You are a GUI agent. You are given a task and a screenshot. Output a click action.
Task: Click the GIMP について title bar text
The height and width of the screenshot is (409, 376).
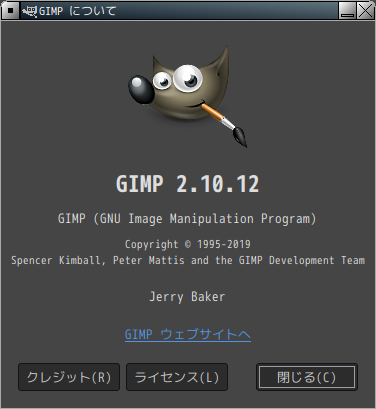(x=78, y=11)
